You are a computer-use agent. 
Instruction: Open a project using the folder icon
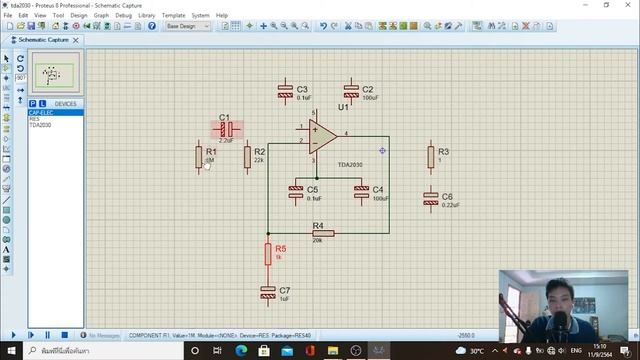pos(20,26)
